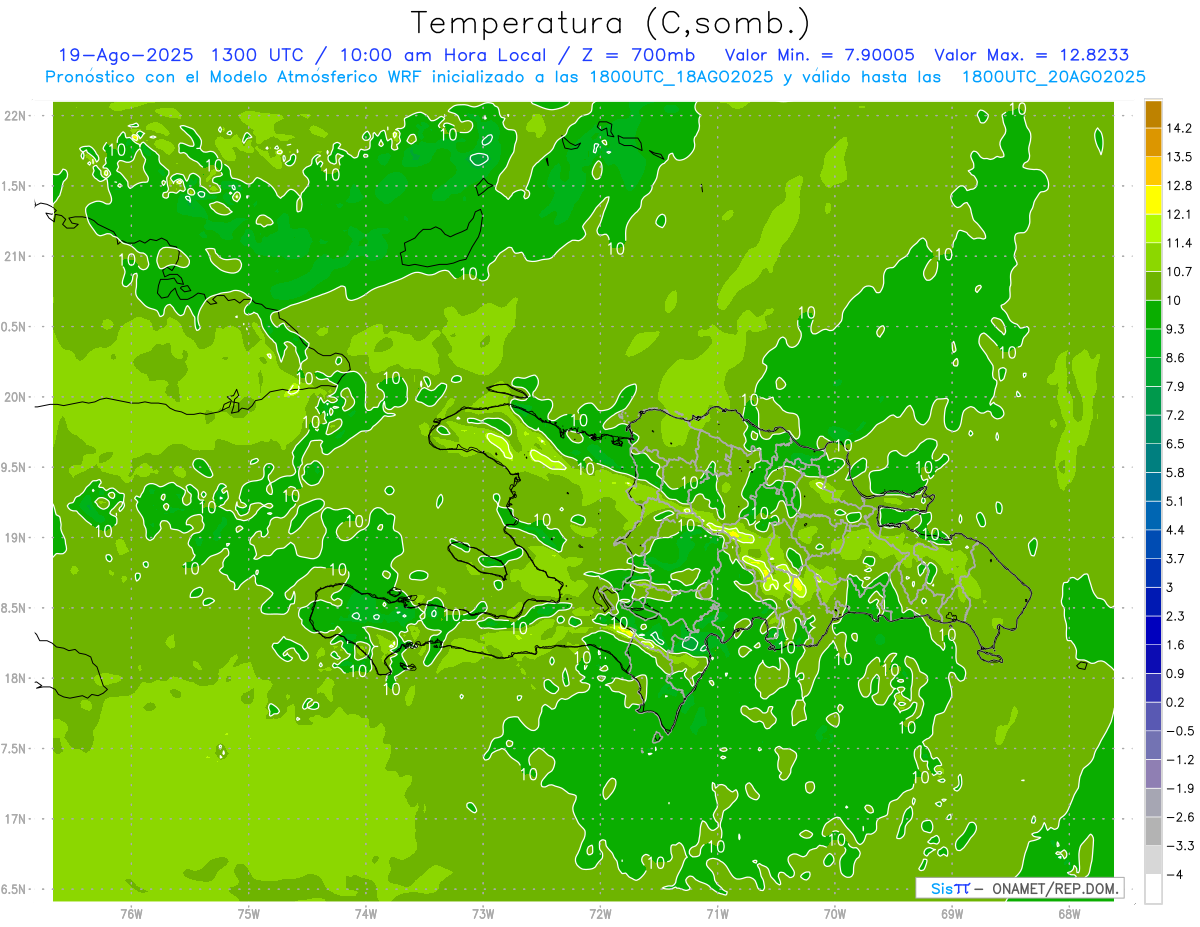Click the '0.9' value on the color legend
This screenshot has width=1200, height=927.
click(x=1176, y=673)
